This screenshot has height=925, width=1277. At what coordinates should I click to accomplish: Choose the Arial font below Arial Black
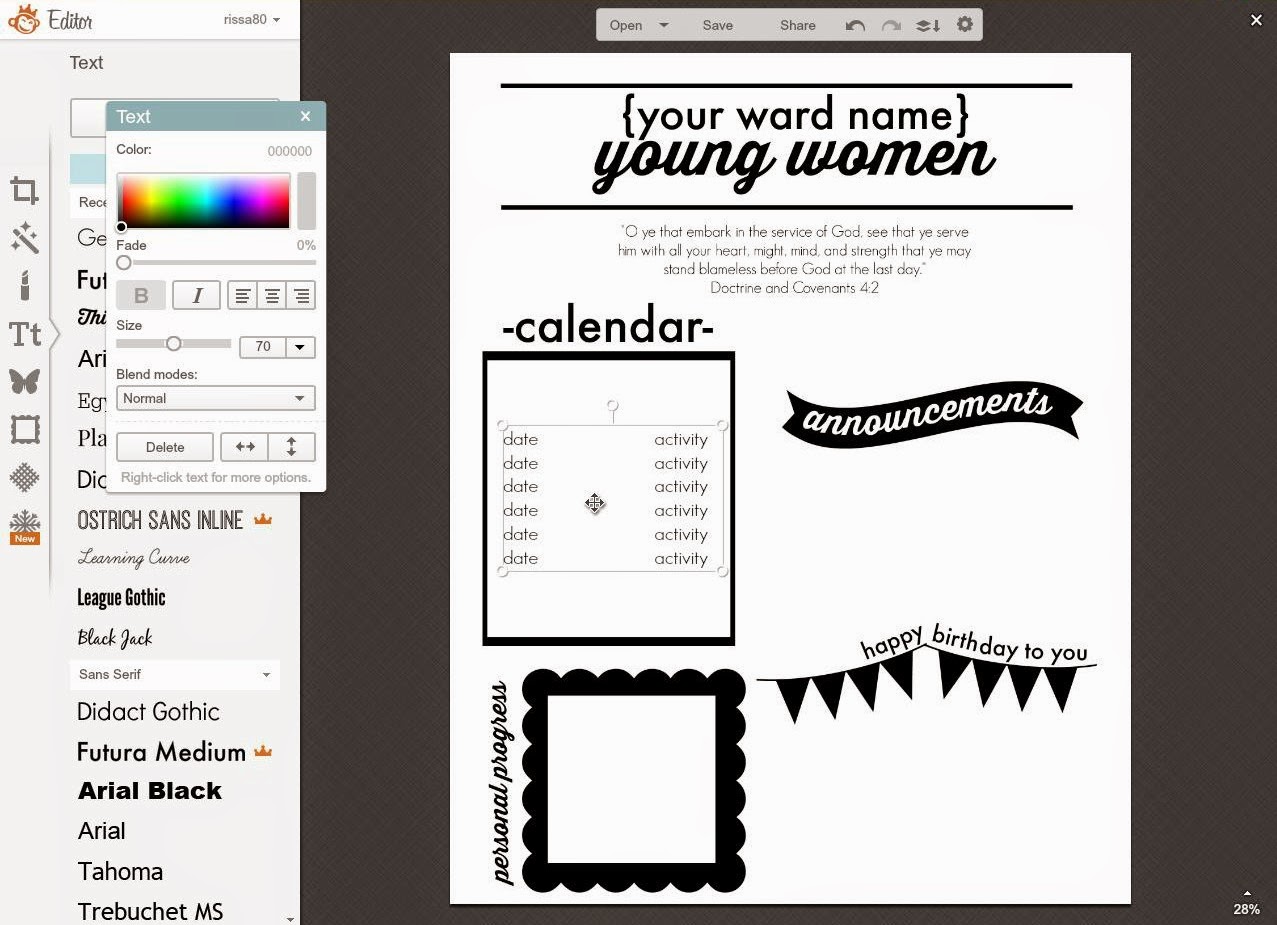coord(102,831)
